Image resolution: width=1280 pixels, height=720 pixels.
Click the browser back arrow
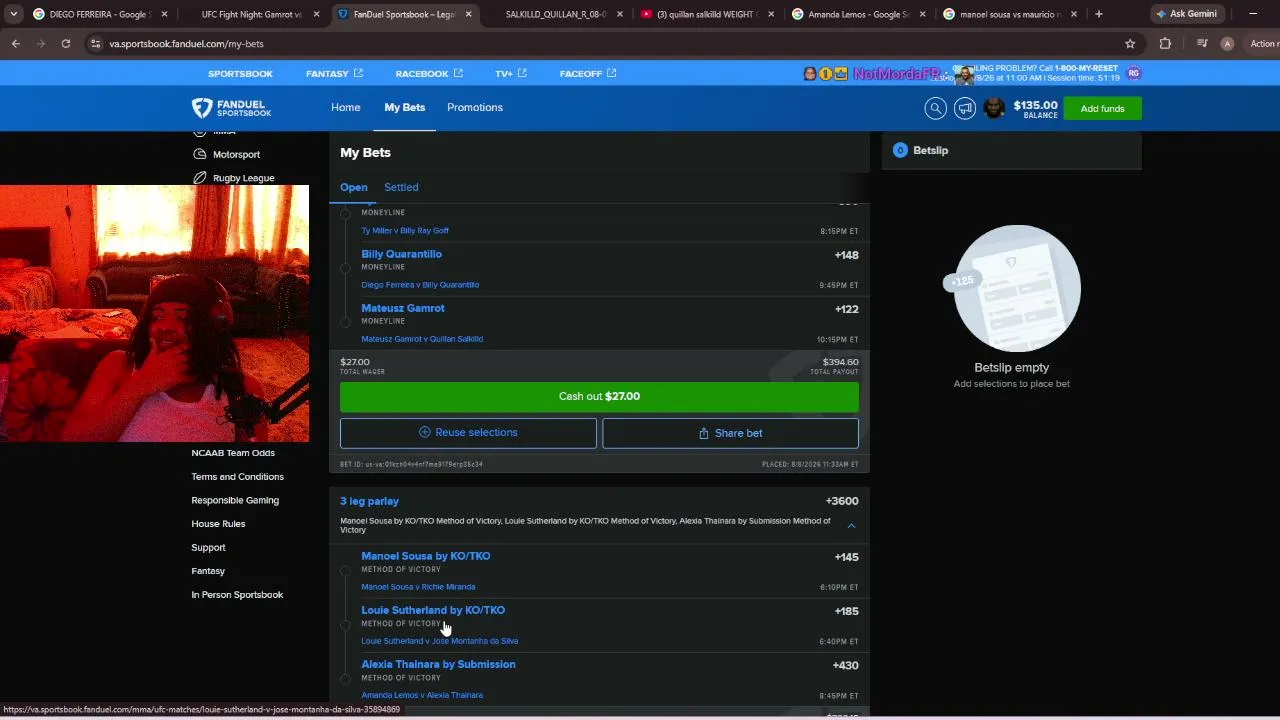[x=16, y=44]
